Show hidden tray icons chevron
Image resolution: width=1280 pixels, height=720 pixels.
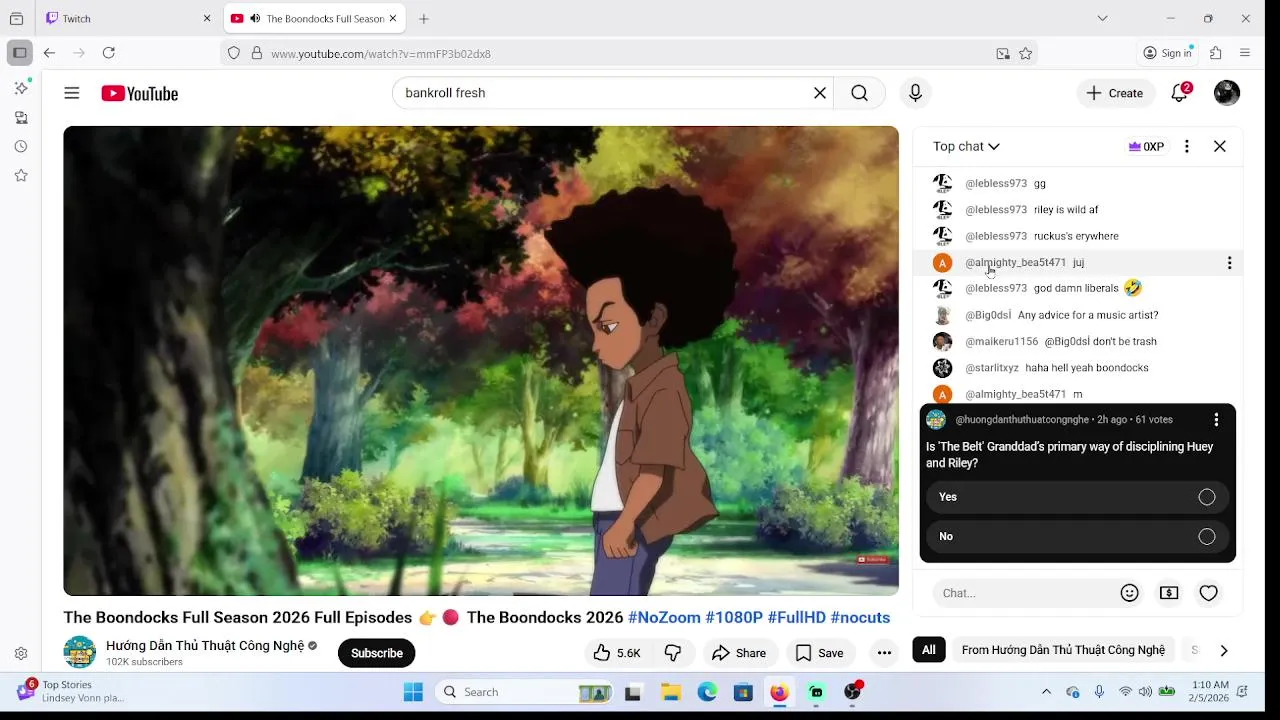click(x=1046, y=692)
